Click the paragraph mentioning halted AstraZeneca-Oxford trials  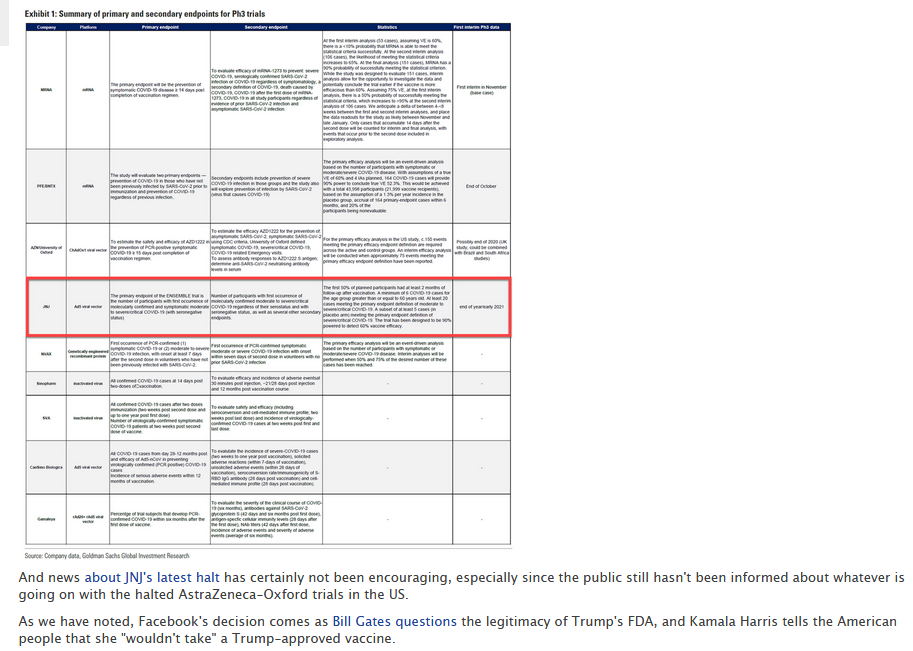tap(461, 586)
